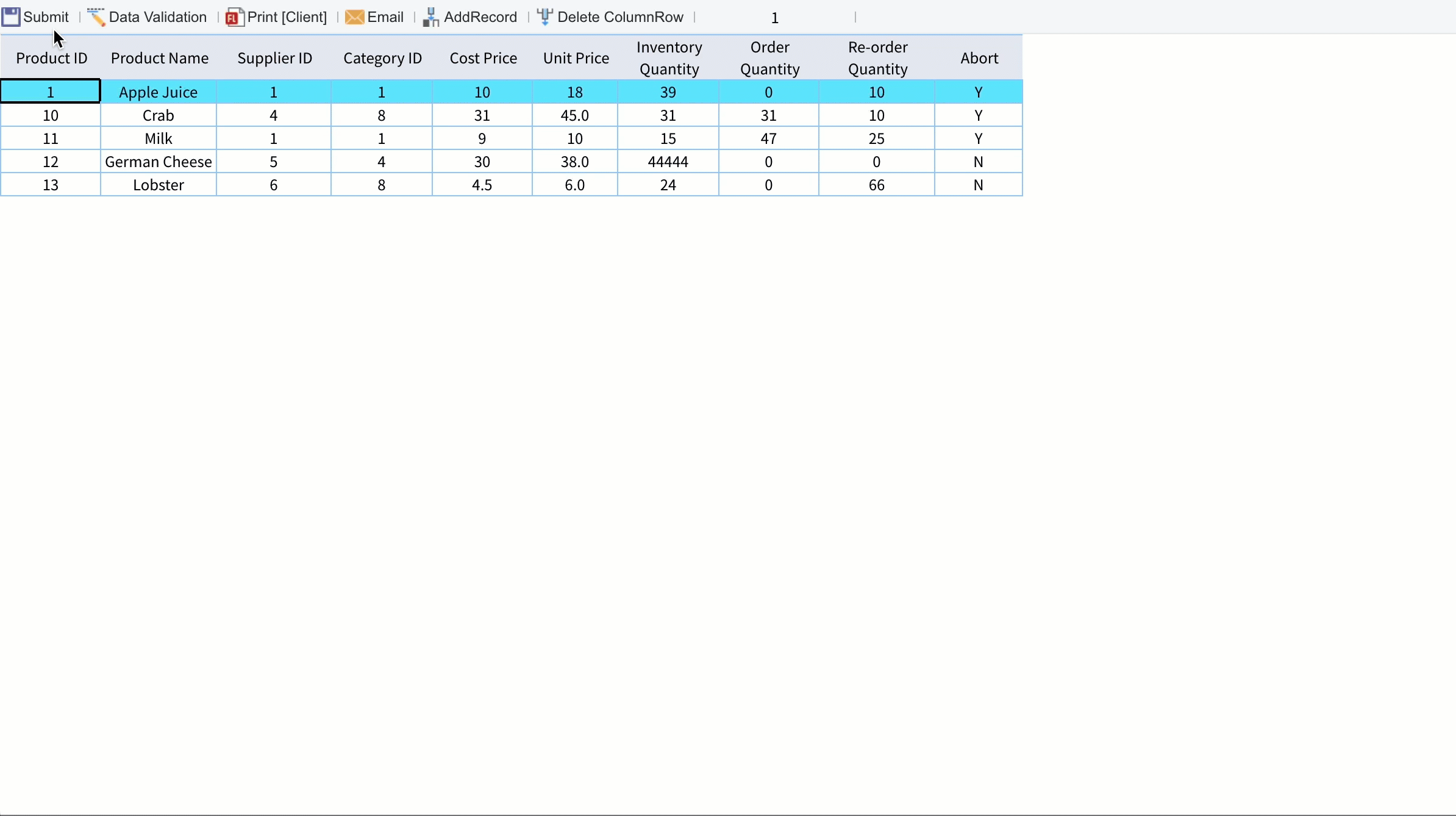Select the Unit Price cell 45.0
The width and height of the screenshot is (1456, 816).
575,115
